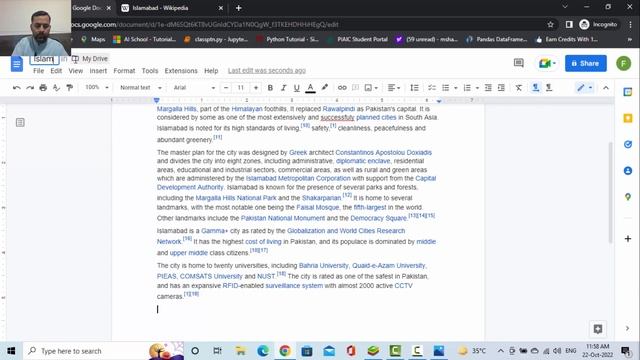
Task: Open the Arial font dropdown
Action: (x=194, y=87)
